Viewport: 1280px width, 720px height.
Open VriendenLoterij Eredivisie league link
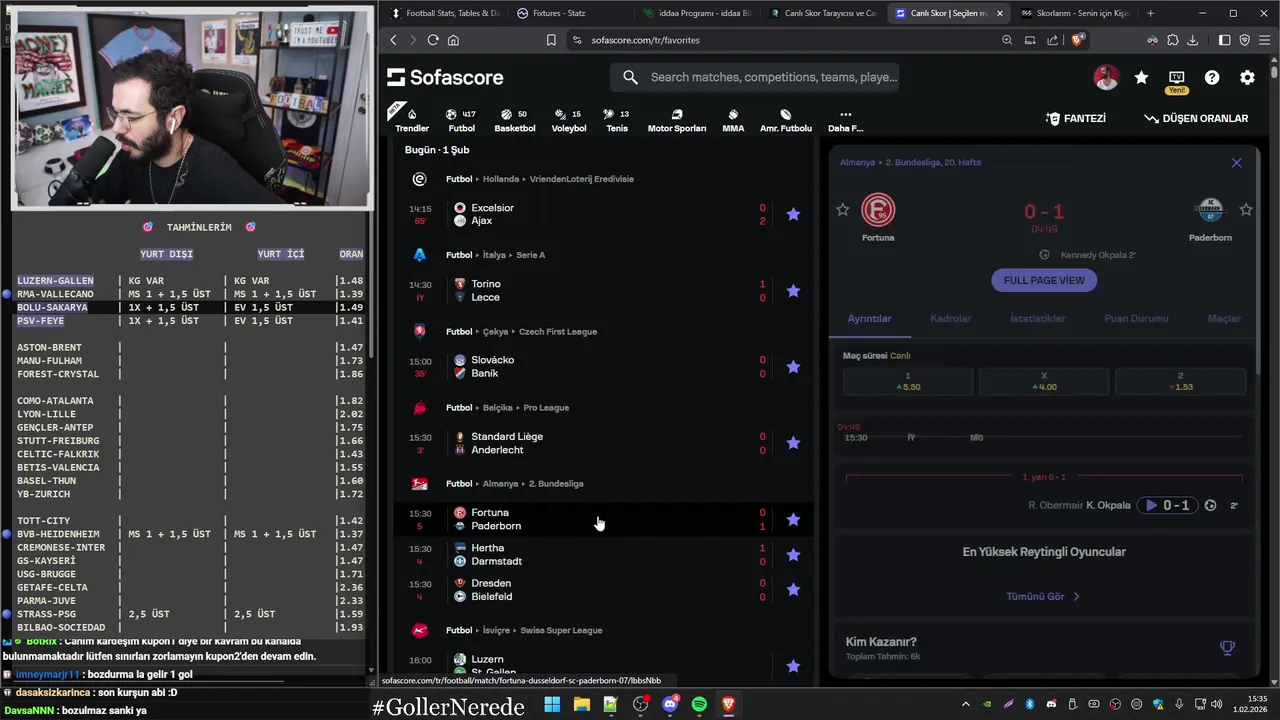581,179
